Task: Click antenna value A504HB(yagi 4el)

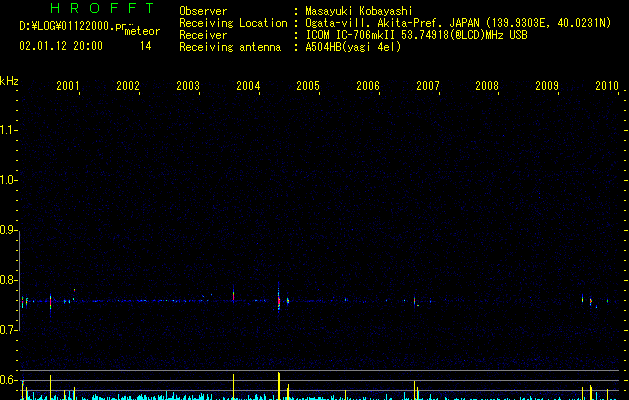Action: [353, 47]
